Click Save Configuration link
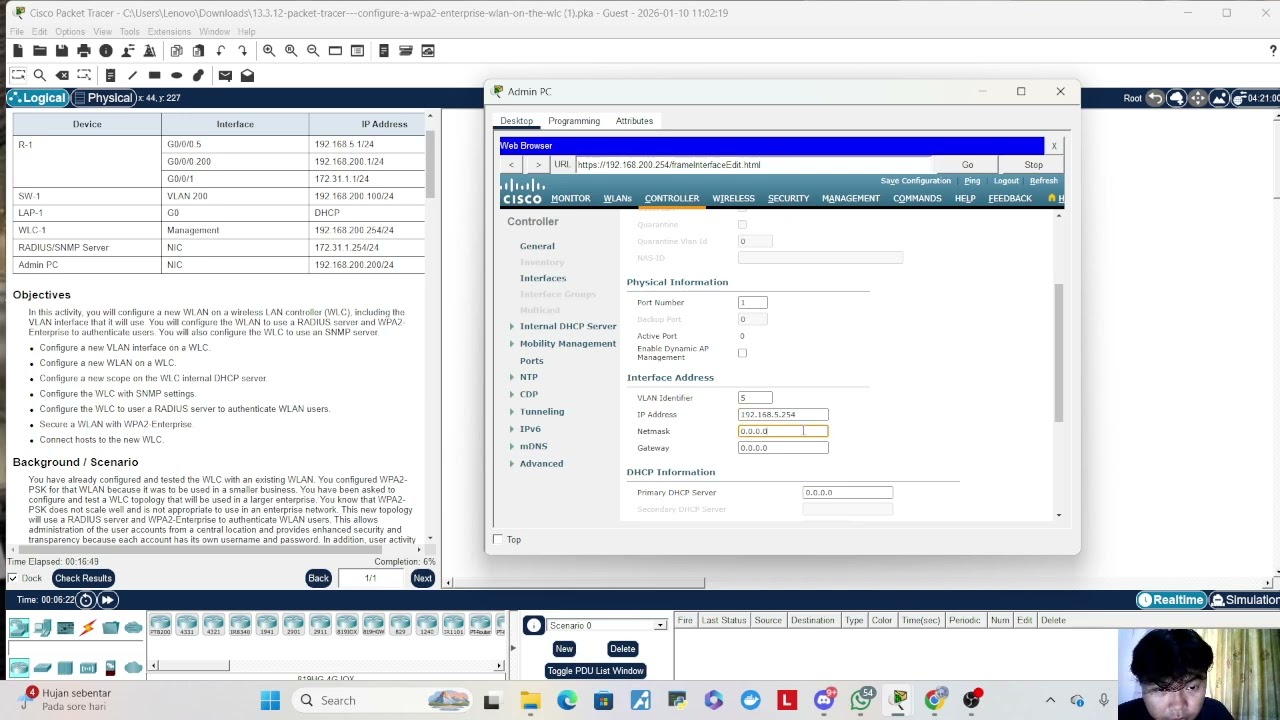 [x=915, y=181]
